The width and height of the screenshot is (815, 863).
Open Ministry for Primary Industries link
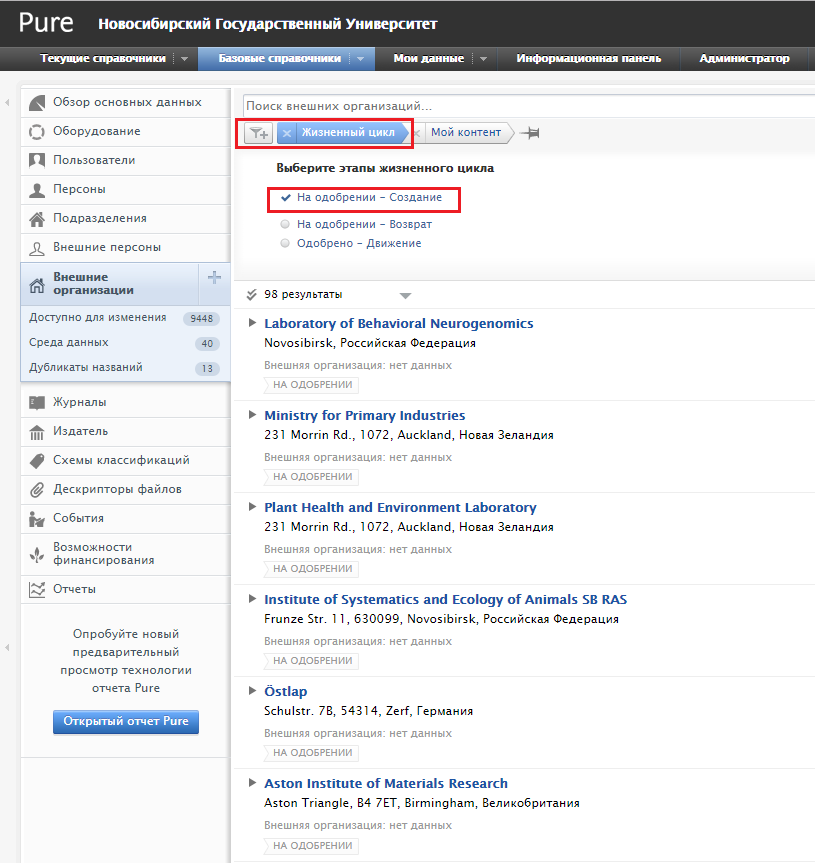pos(364,415)
